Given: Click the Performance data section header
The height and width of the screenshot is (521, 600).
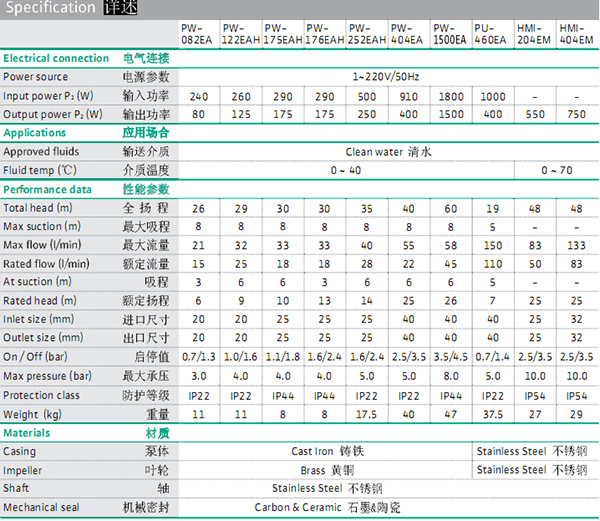Looking at the screenshot, I should pyautogui.click(x=47, y=188).
